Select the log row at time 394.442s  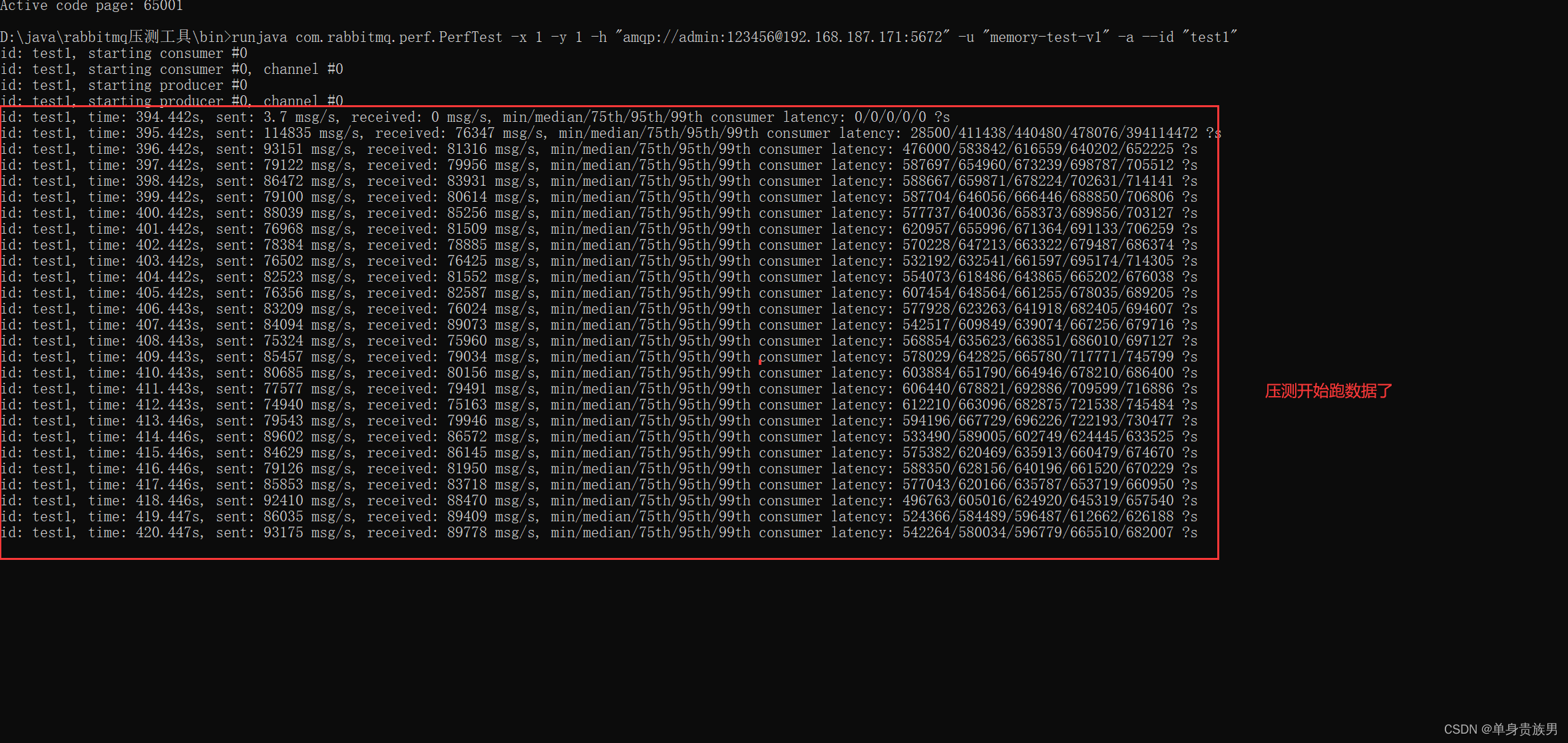[x=475, y=117]
